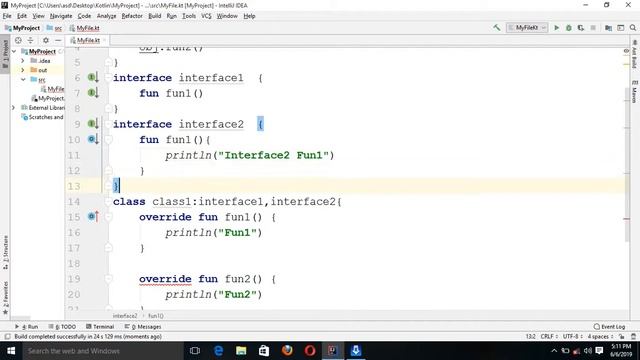Hide Project panel with minus icon
The height and width of the screenshot is (360, 640).
pyautogui.click(x=58, y=40)
